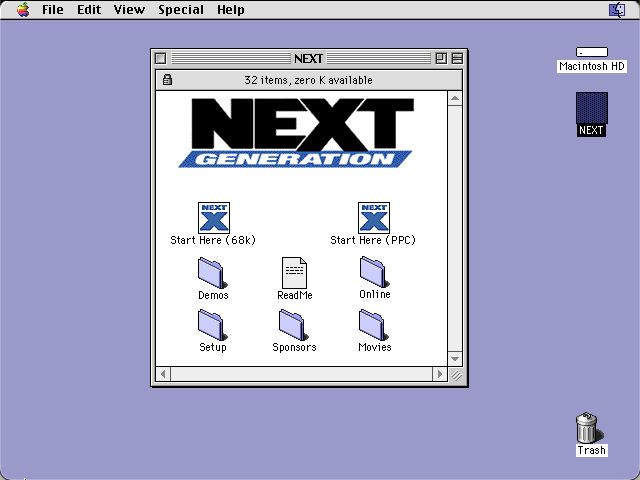This screenshot has width=640, height=480.
Task: Open the Edit menu
Action: pos(89,9)
